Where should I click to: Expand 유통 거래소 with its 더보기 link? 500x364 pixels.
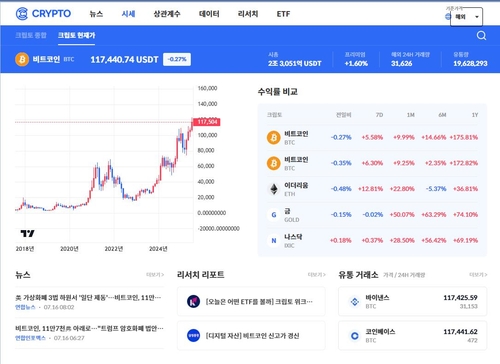click(478, 275)
